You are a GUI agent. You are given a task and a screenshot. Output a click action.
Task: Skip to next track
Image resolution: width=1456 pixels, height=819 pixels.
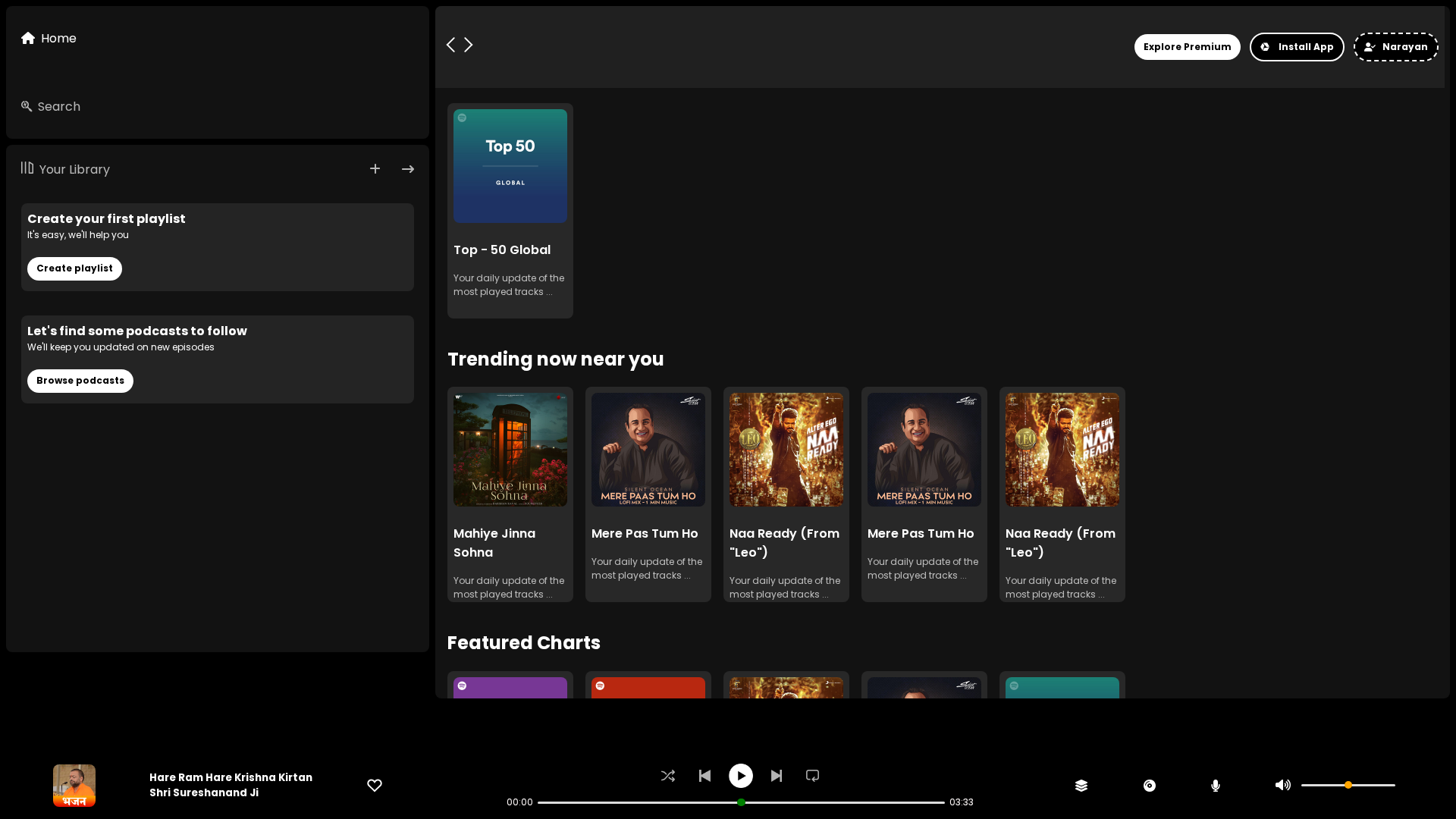tap(777, 776)
